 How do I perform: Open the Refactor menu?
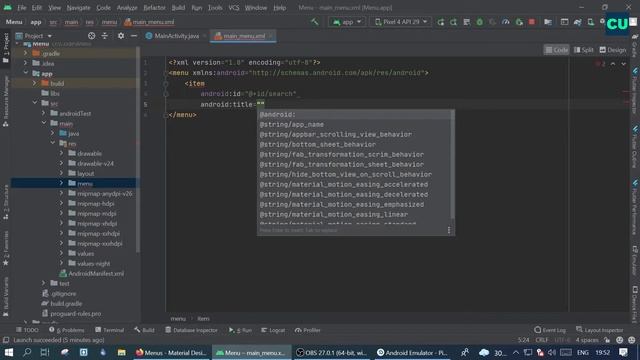154,8
